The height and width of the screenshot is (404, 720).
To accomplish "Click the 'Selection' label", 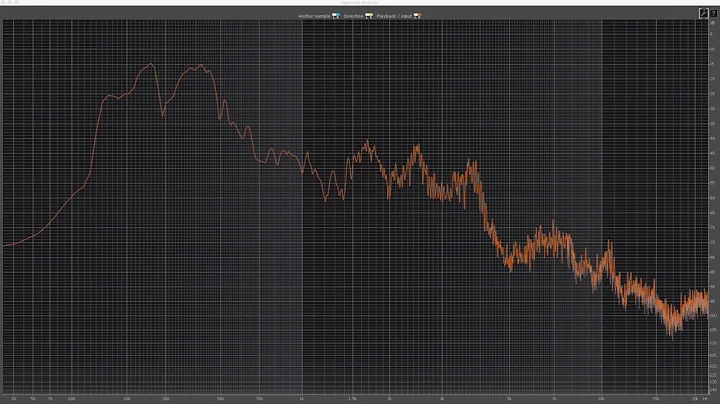I will coord(354,16).
